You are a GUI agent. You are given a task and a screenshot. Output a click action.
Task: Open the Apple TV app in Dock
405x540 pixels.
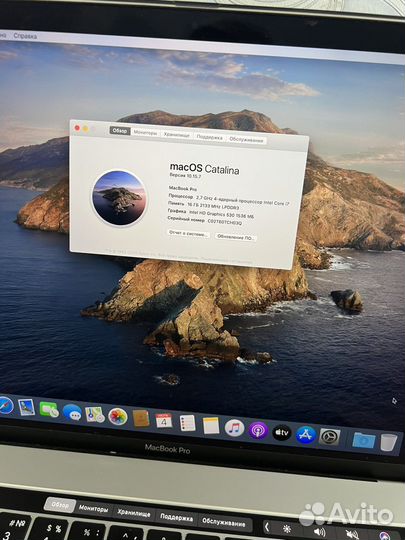tap(282, 433)
